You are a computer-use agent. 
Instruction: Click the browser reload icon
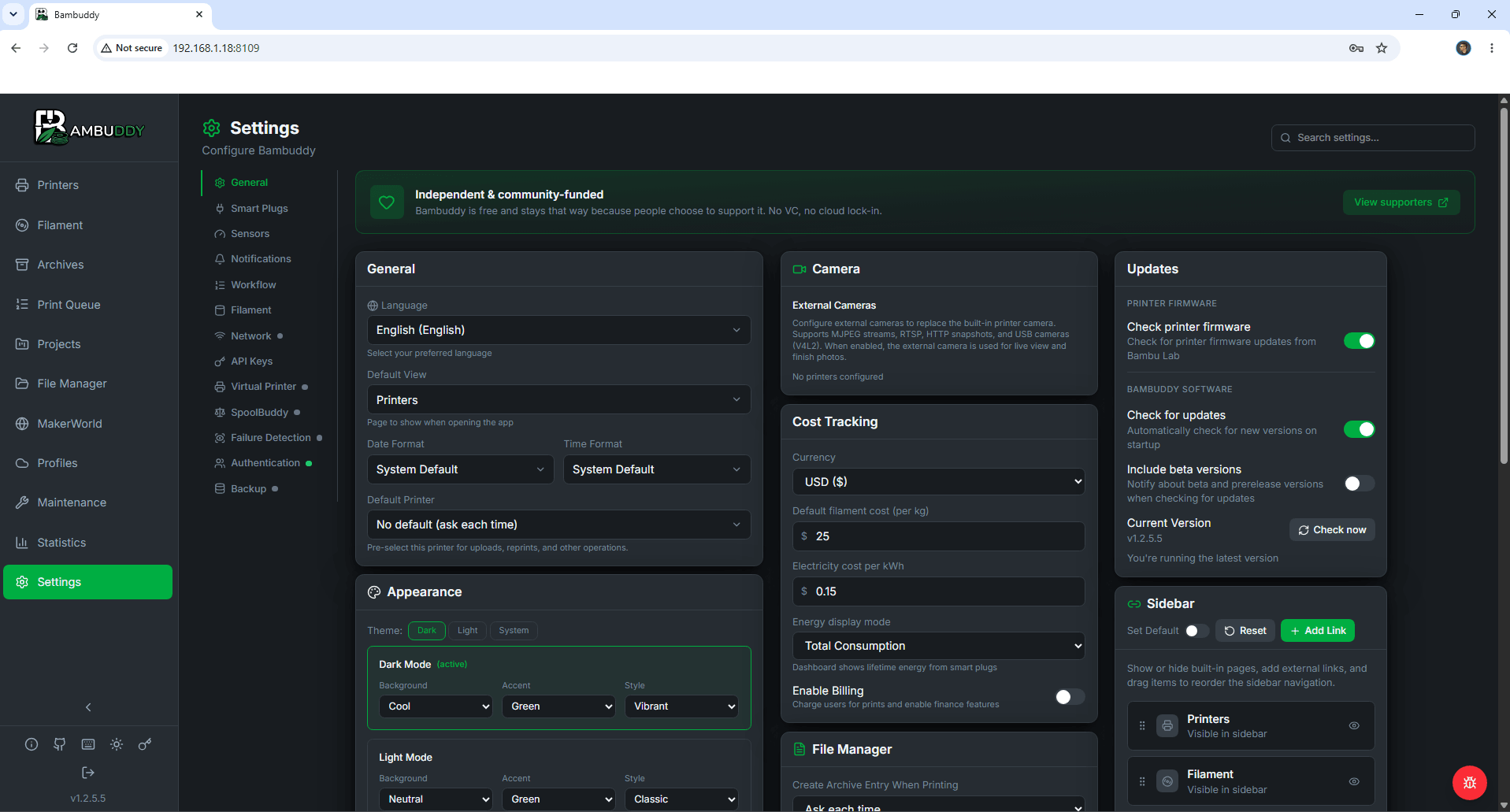72,48
